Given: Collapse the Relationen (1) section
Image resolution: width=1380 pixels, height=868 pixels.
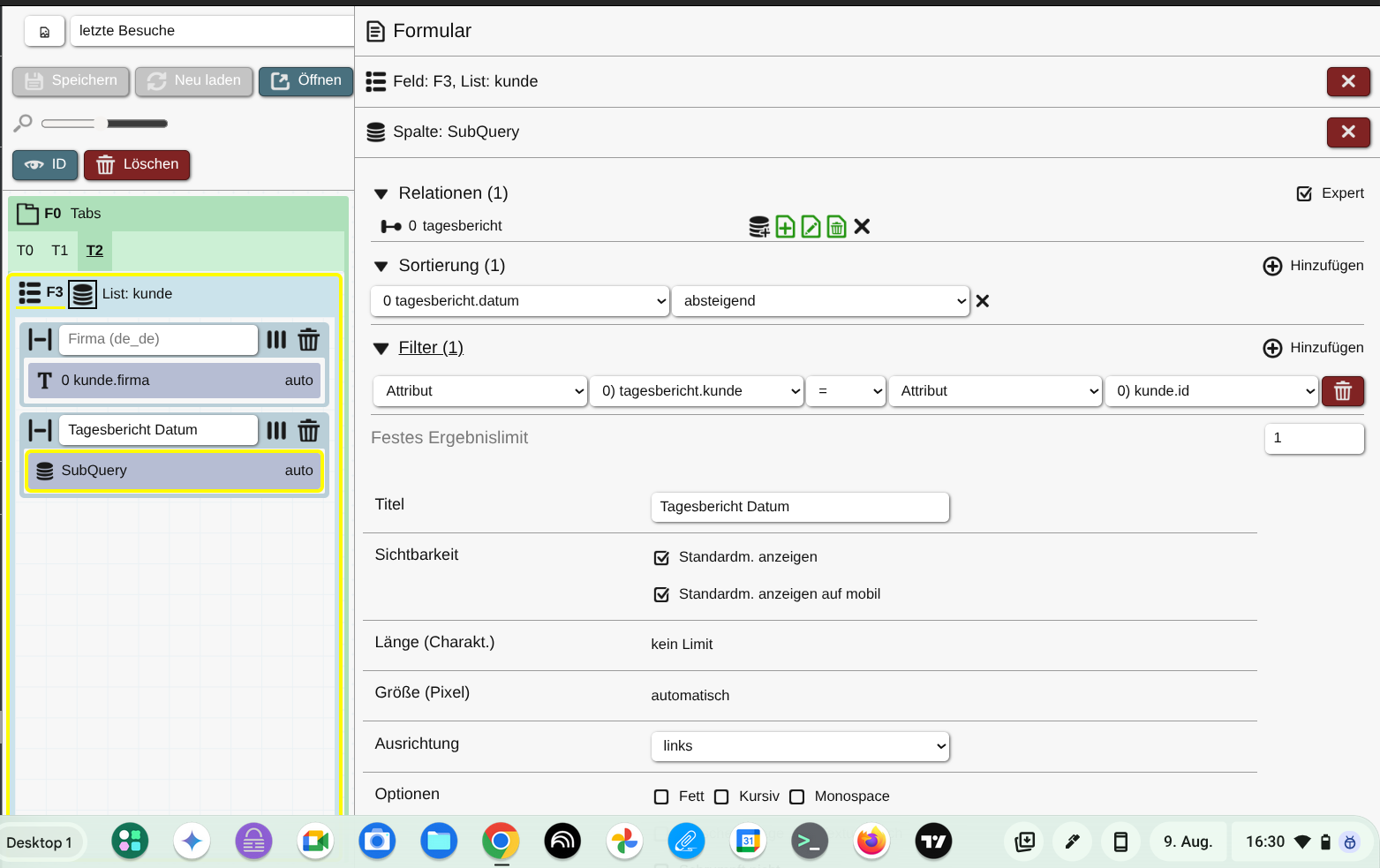Looking at the screenshot, I should [381, 193].
